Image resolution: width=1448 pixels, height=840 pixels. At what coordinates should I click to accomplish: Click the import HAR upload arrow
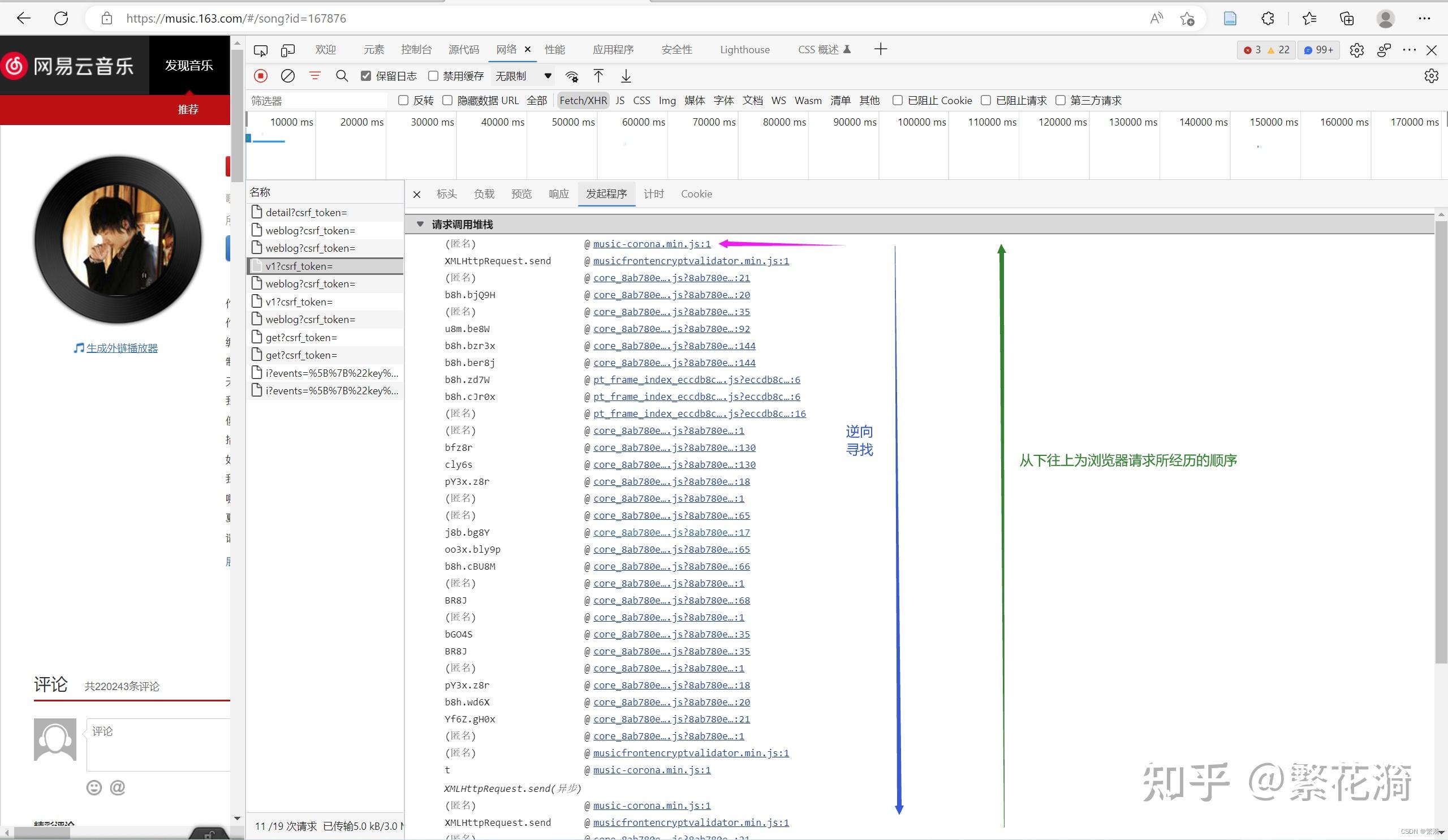598,76
